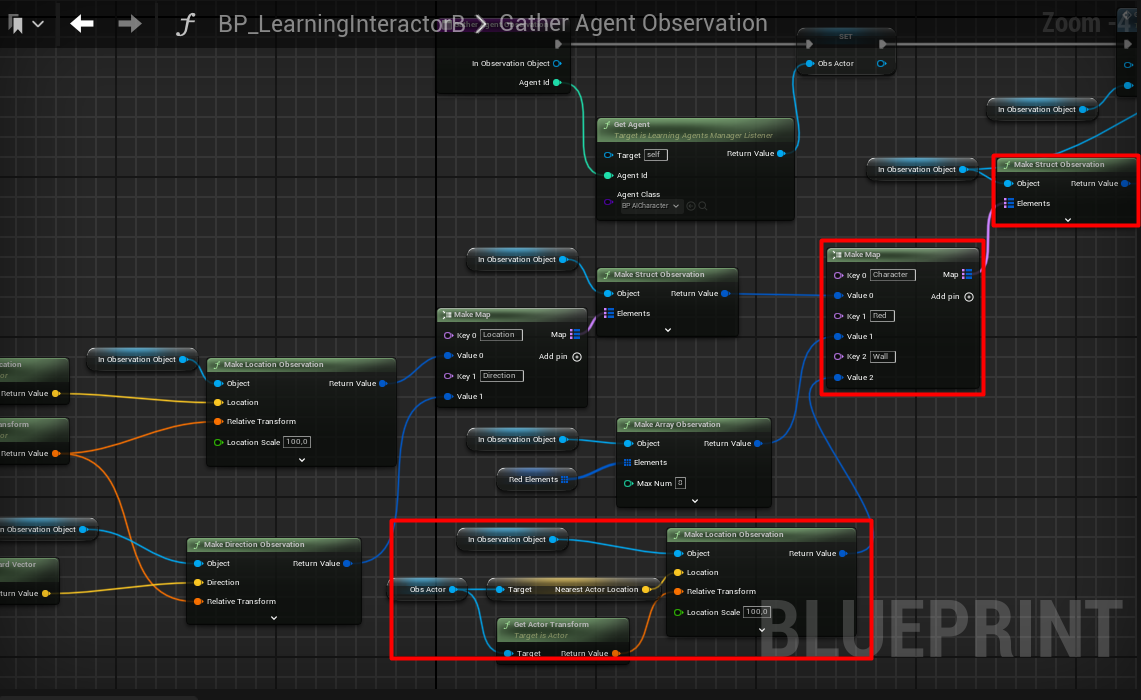
Task: Expand Make Struct Observation node wired to Location map
Action: [x=668, y=330]
